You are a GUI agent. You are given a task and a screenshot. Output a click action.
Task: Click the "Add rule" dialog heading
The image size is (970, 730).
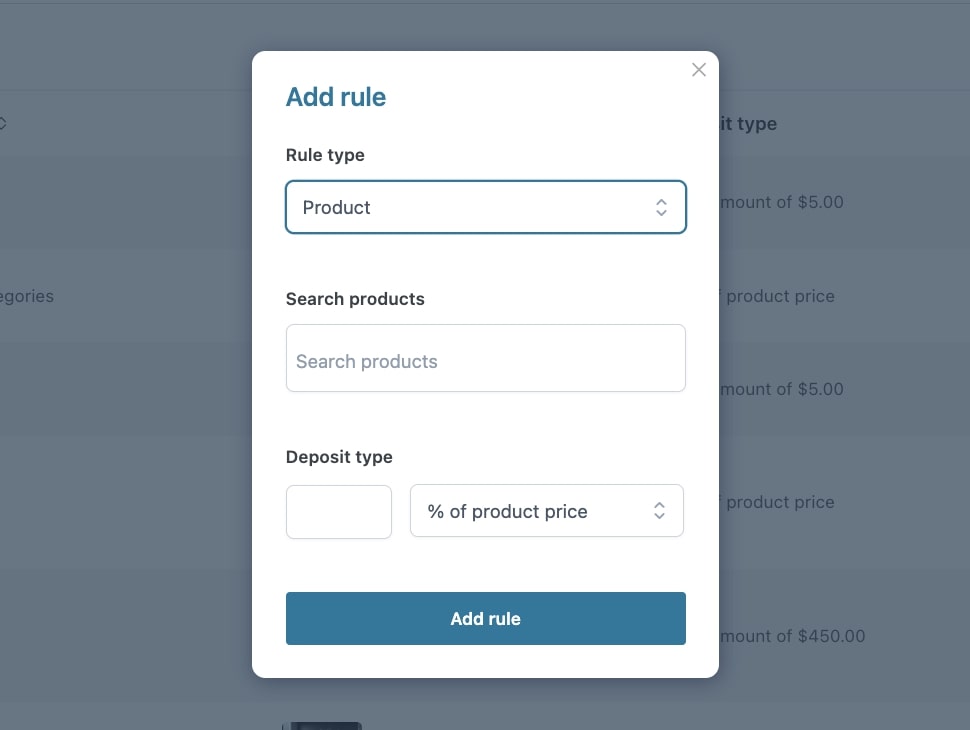(336, 97)
